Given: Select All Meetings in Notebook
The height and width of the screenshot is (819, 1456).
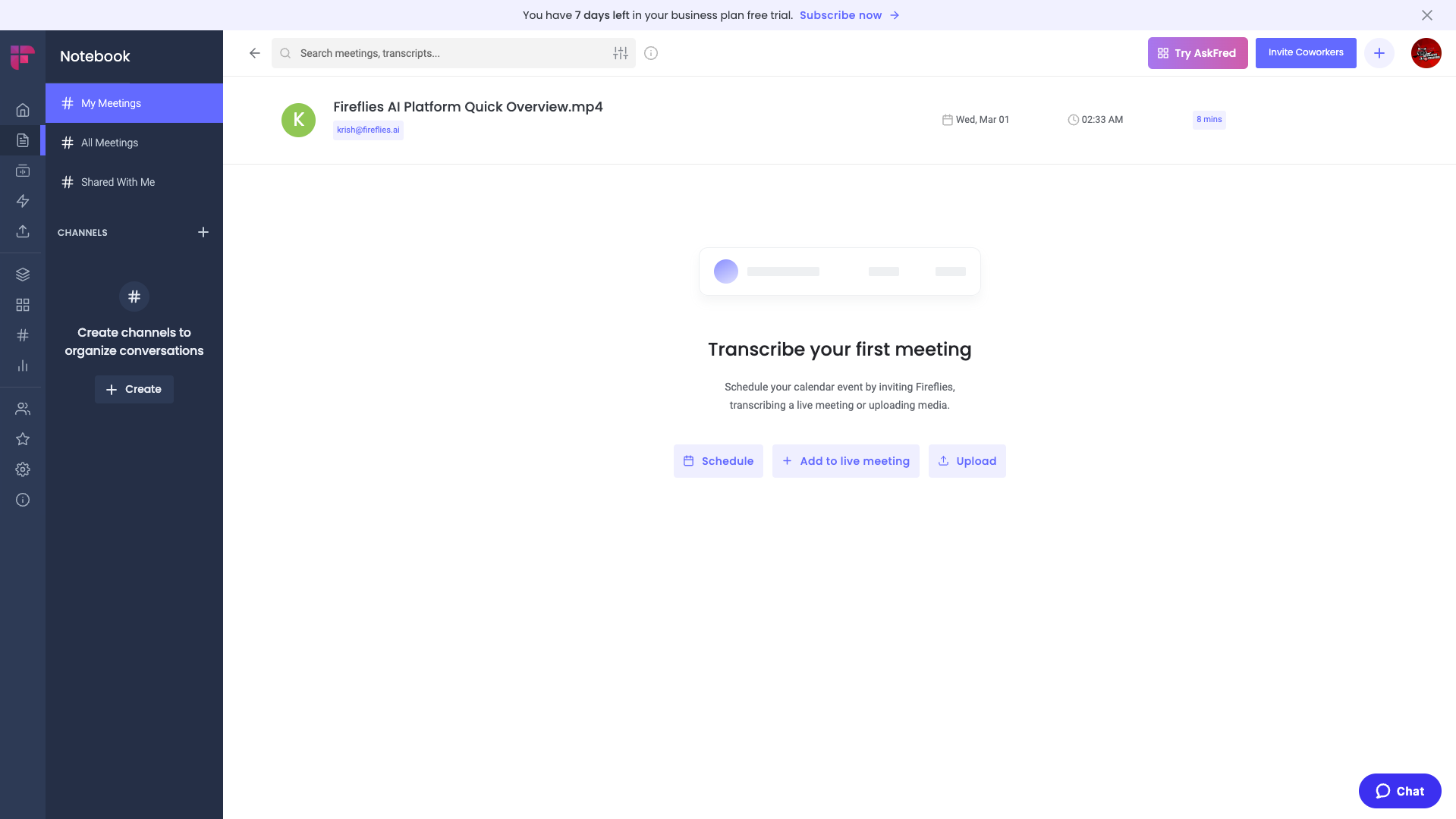Looking at the screenshot, I should (110, 143).
